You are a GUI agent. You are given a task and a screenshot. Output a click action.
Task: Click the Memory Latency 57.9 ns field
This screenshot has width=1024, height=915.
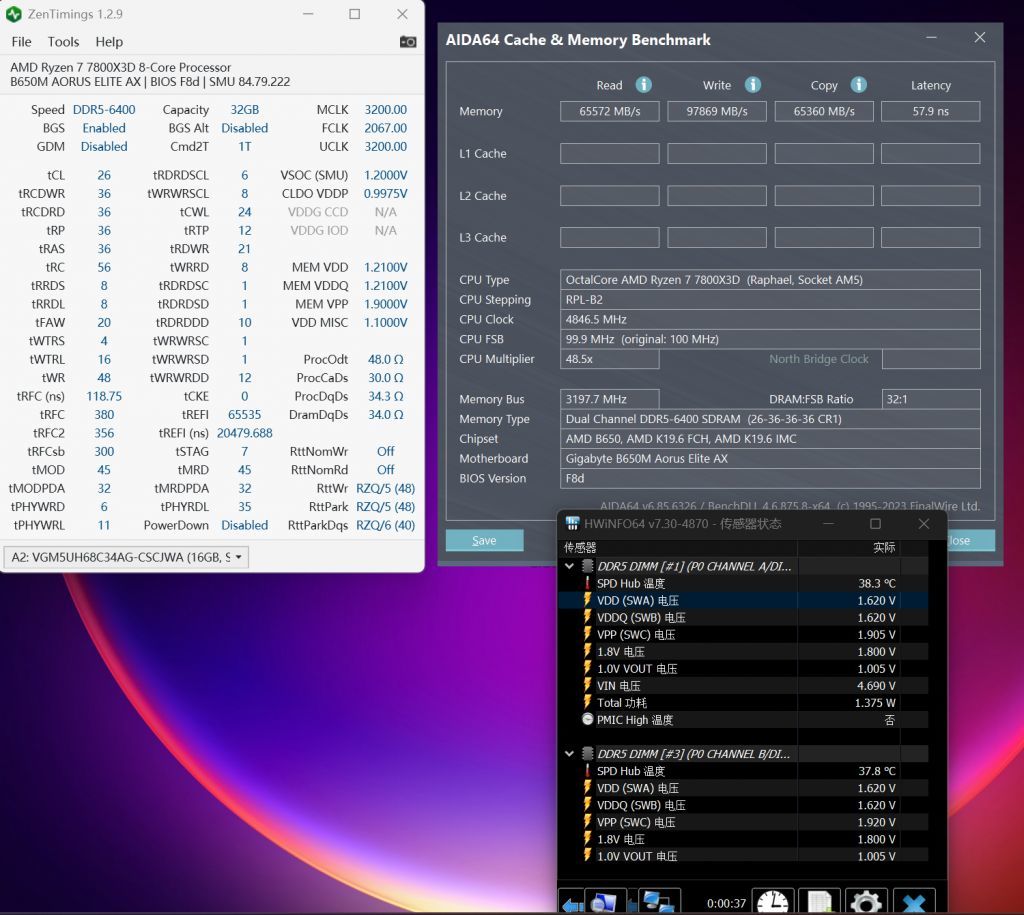click(931, 111)
